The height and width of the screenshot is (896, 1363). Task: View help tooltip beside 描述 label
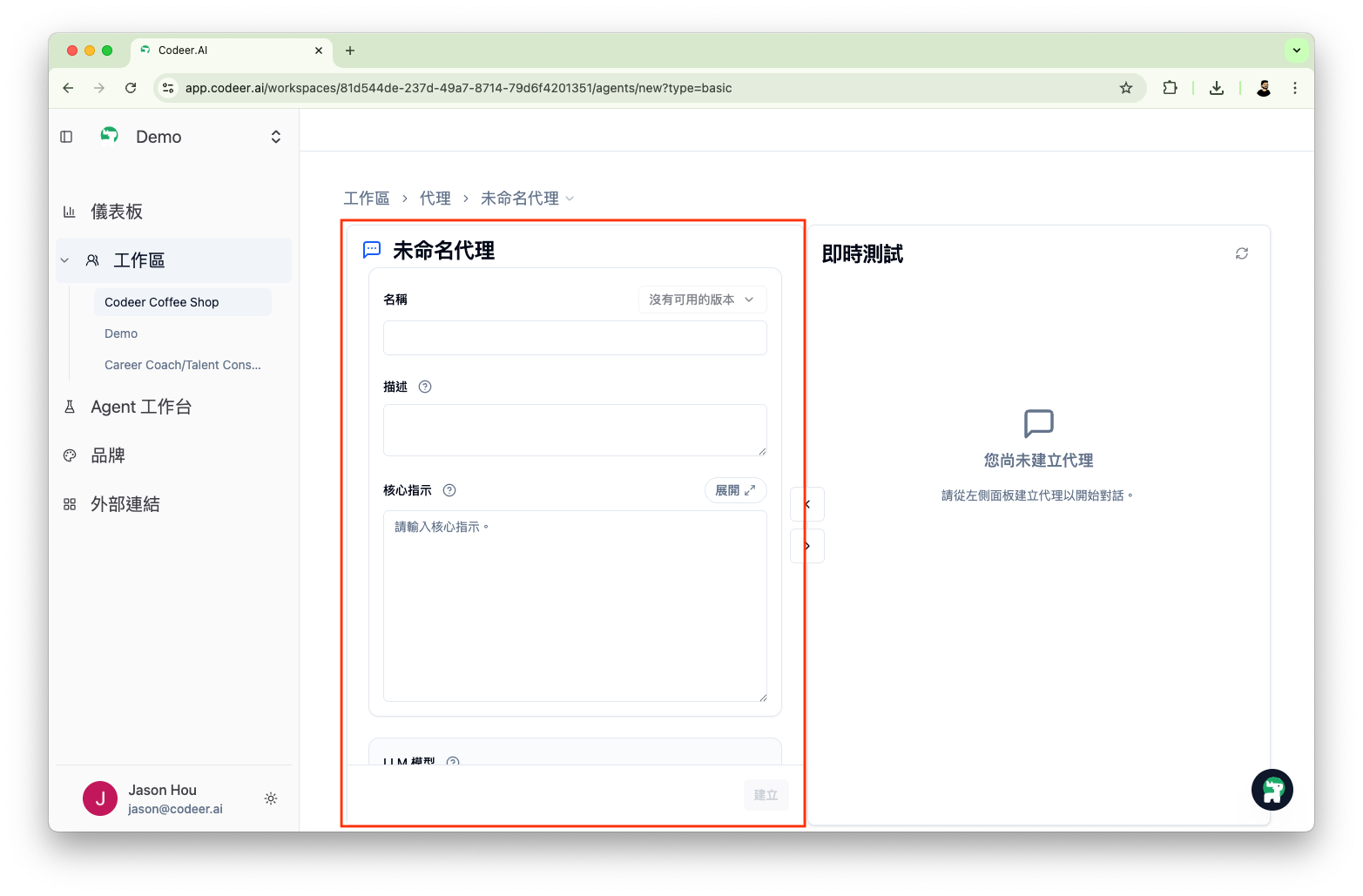click(x=425, y=386)
